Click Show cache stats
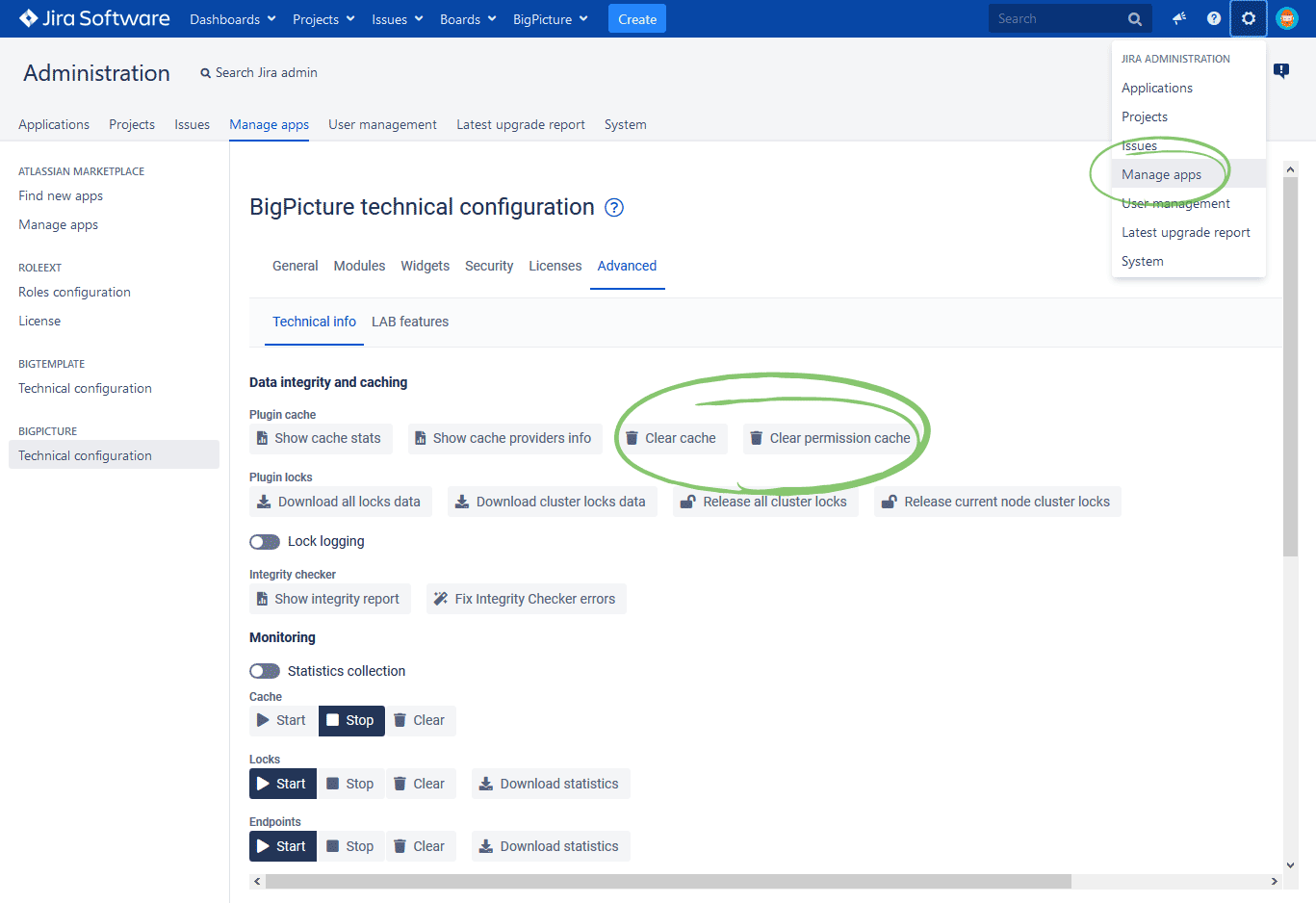 point(321,438)
